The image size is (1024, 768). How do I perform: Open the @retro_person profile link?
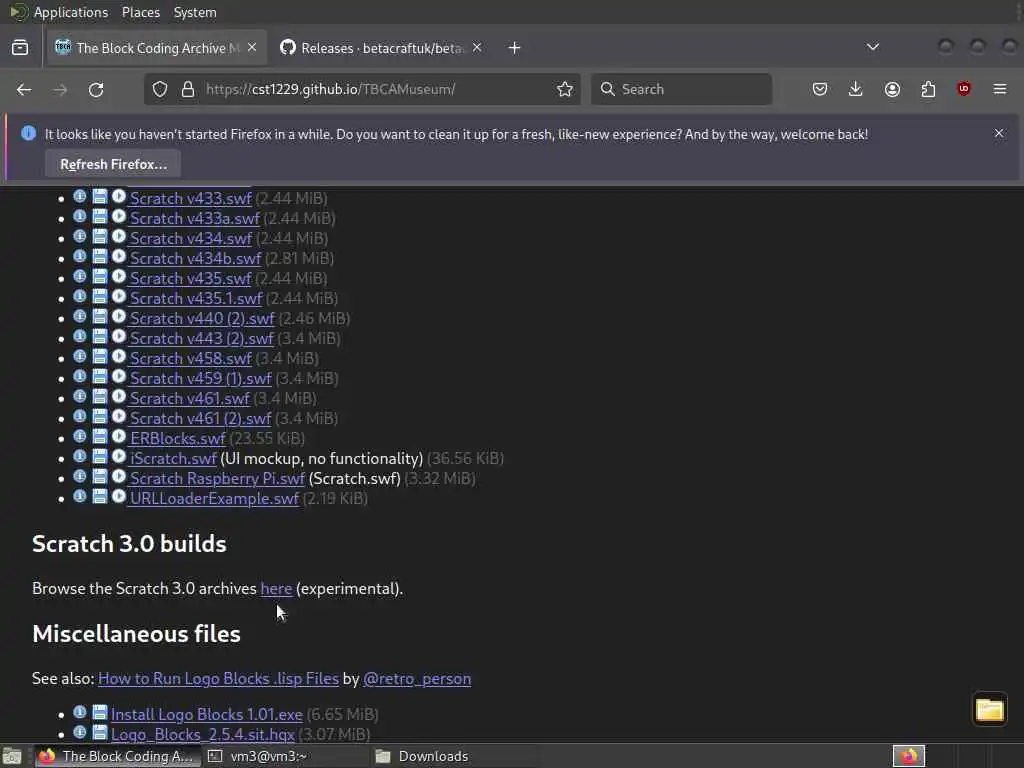417,679
